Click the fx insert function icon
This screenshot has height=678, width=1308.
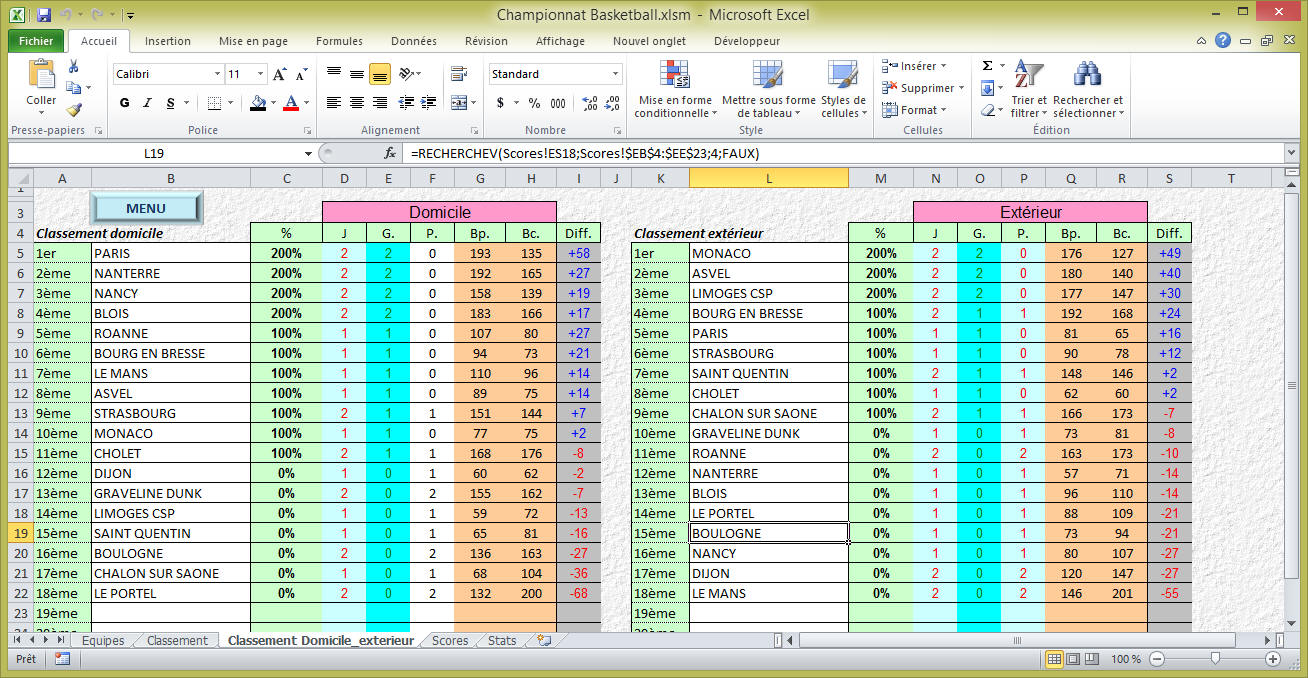point(390,153)
